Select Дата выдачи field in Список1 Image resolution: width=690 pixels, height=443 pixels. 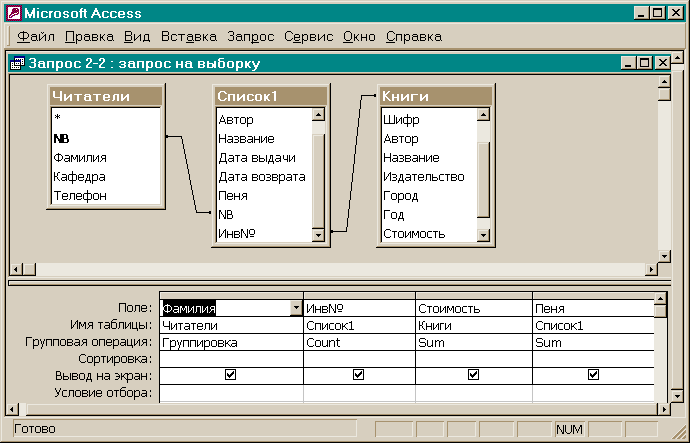(264, 157)
